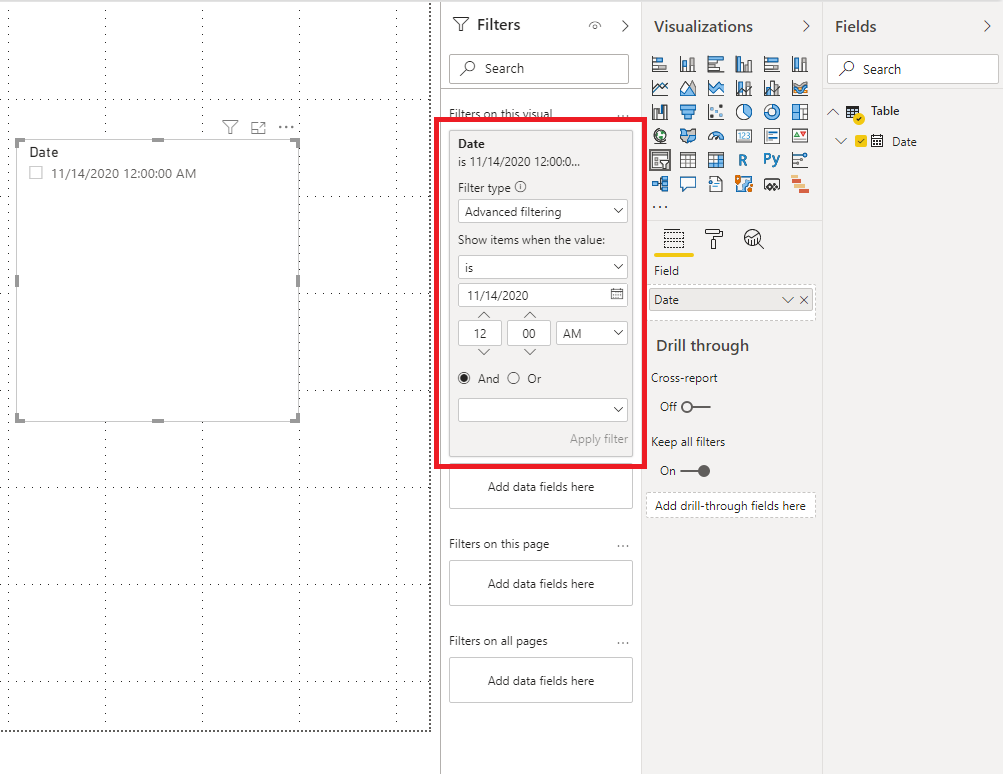The image size is (1003, 774).
Task: Open More options on the slicer visual
Action: 286,127
